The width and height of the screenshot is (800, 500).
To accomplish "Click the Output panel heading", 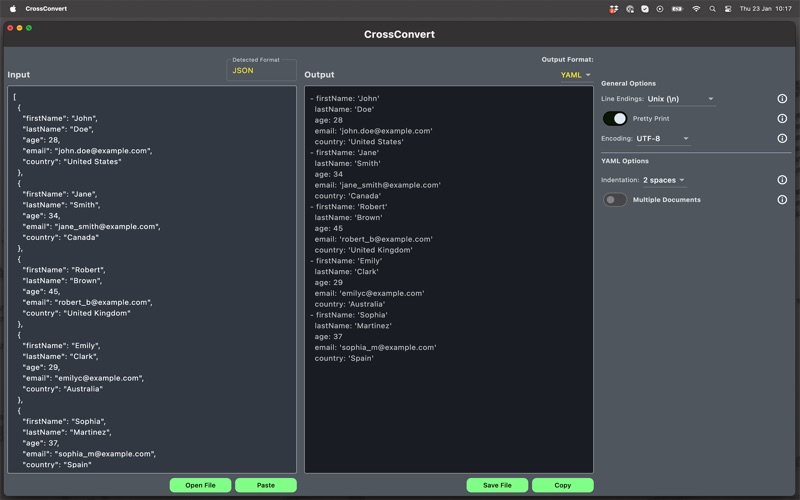I will point(319,74).
